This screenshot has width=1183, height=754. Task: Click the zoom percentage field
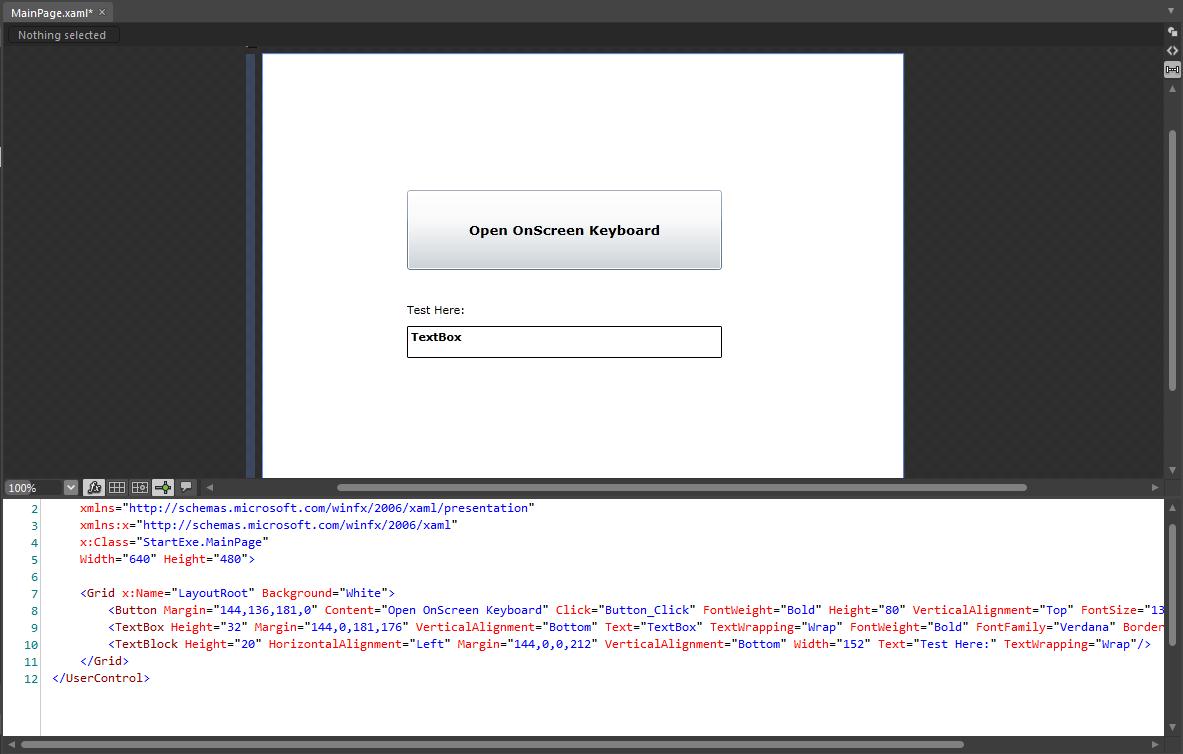click(x=33, y=487)
